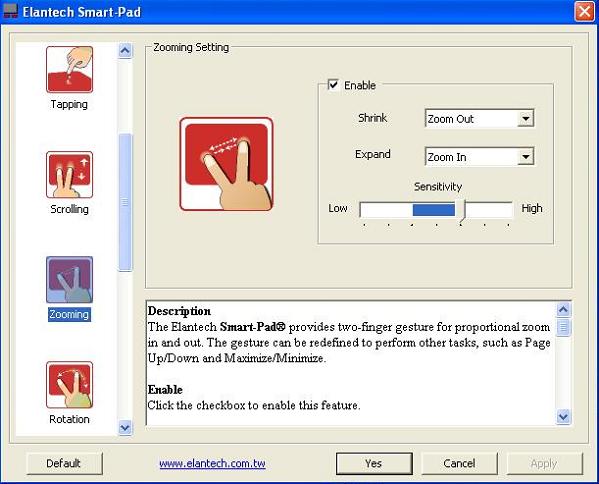
Task: Click Description pane scroll down arrow
Action: pyautogui.click(x=563, y=416)
